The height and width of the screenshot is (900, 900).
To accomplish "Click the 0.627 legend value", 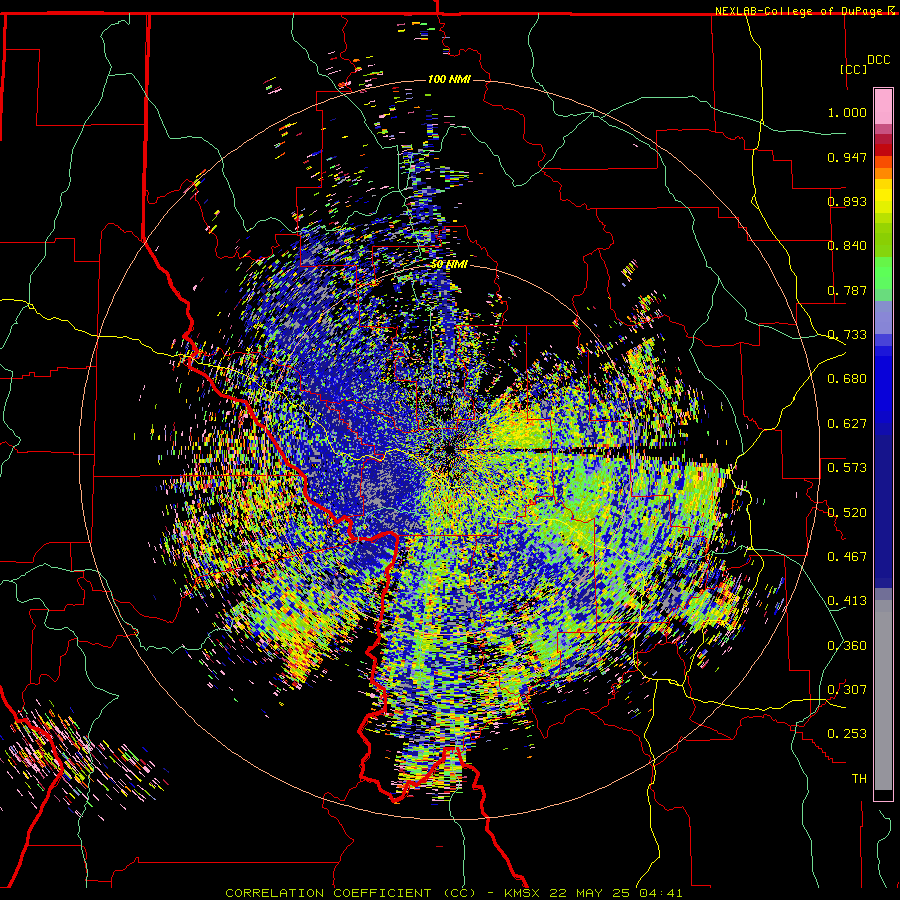I will click(x=847, y=424).
